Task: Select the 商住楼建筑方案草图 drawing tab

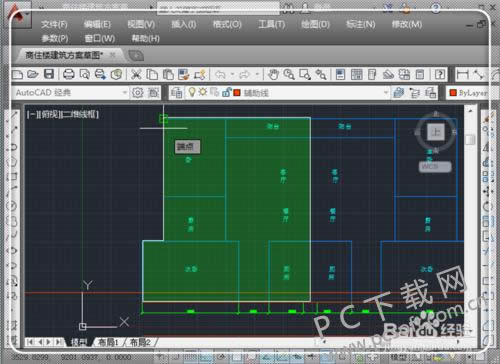Action: (x=64, y=55)
